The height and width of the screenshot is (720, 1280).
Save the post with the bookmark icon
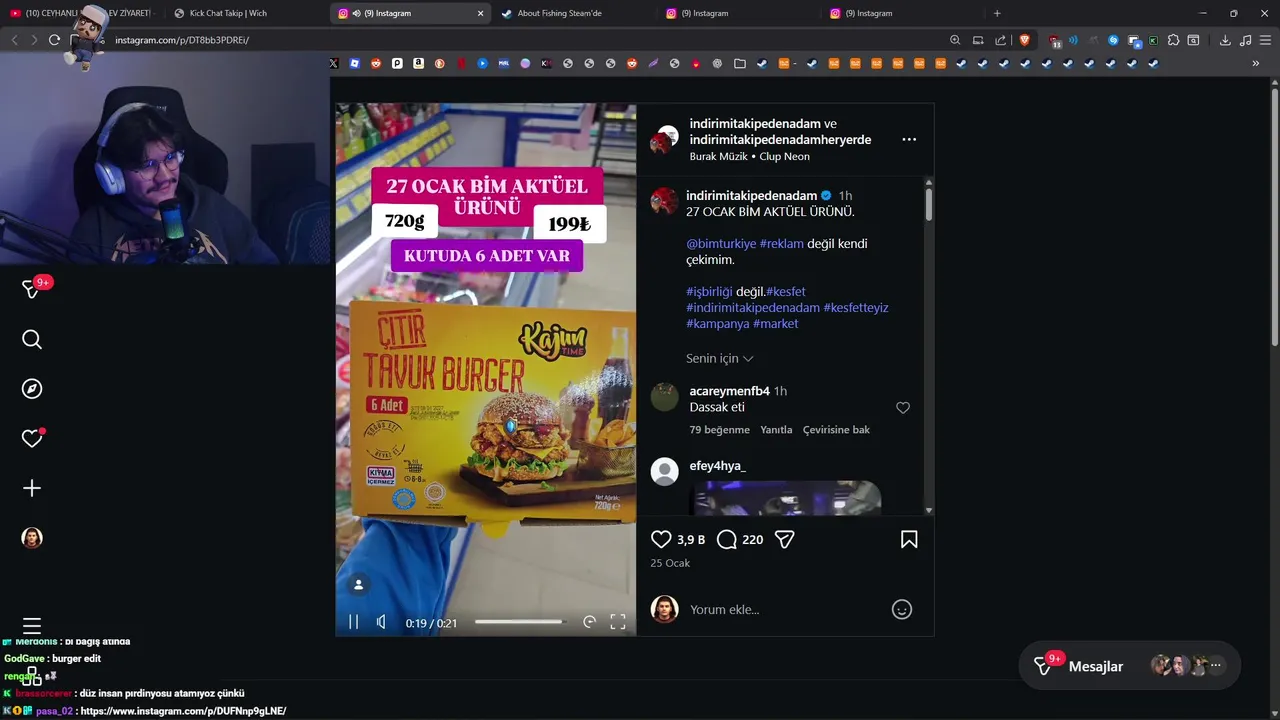click(x=909, y=539)
